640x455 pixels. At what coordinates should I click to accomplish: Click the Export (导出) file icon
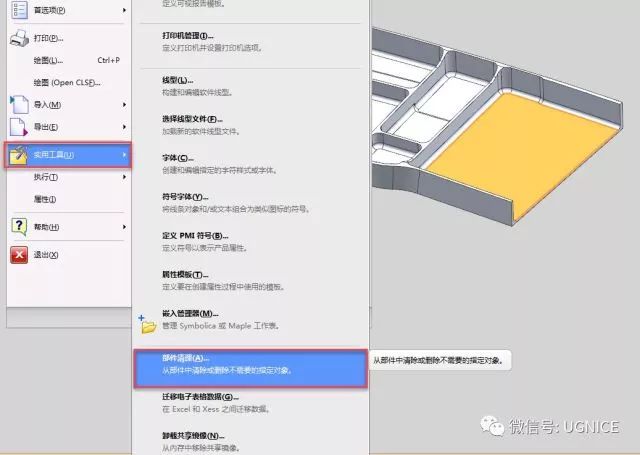click(18, 127)
